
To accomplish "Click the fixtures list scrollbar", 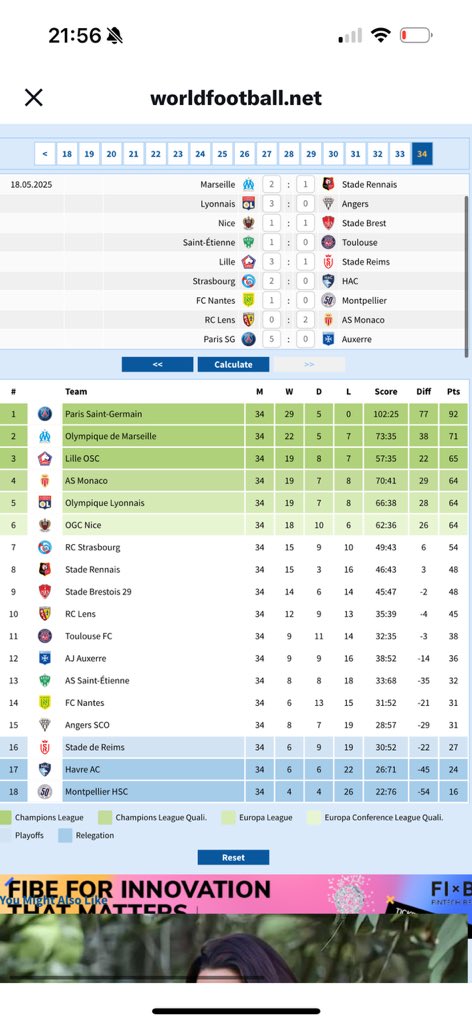I will tap(466, 274).
